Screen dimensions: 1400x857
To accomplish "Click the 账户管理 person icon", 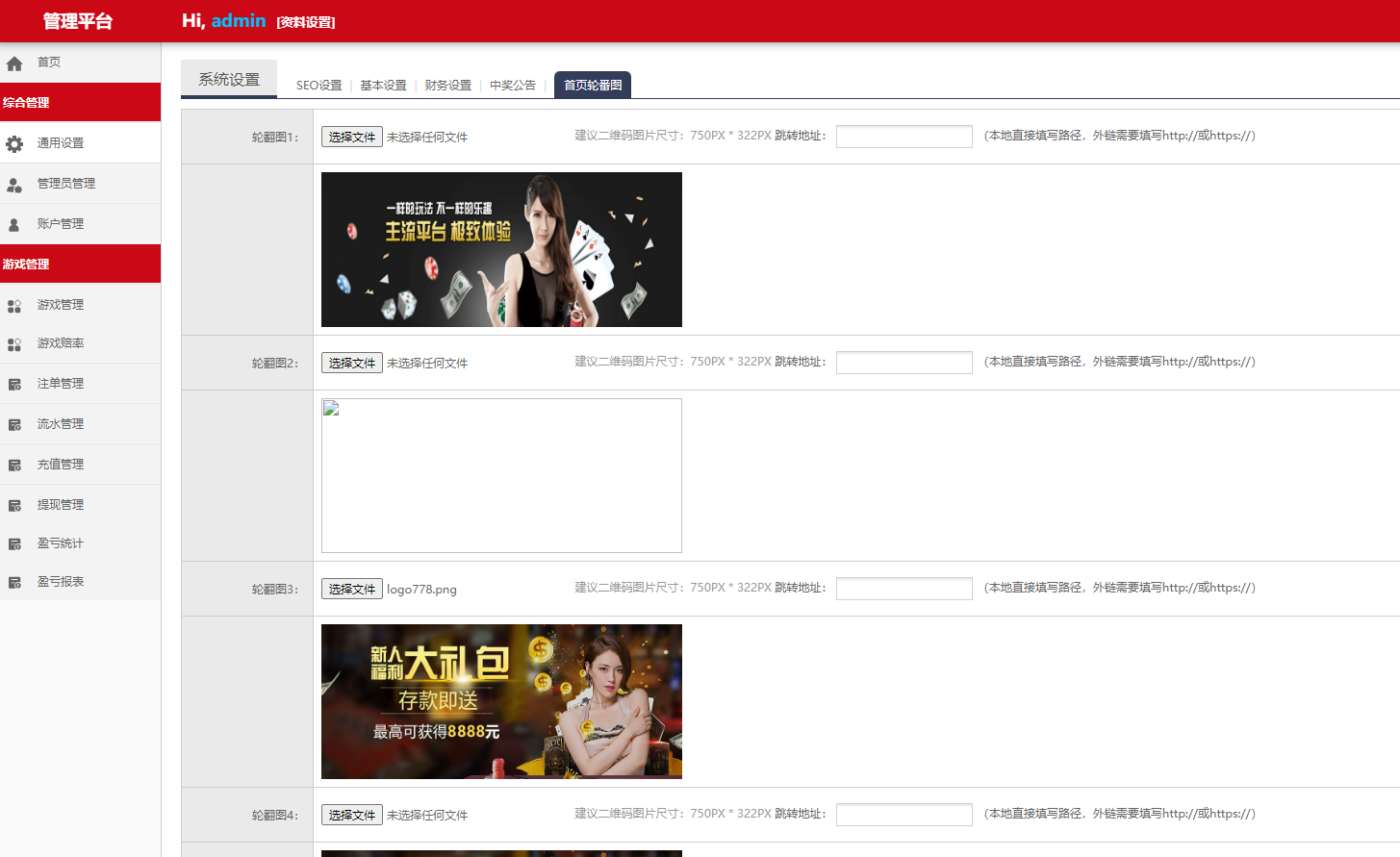I will tap(14, 225).
